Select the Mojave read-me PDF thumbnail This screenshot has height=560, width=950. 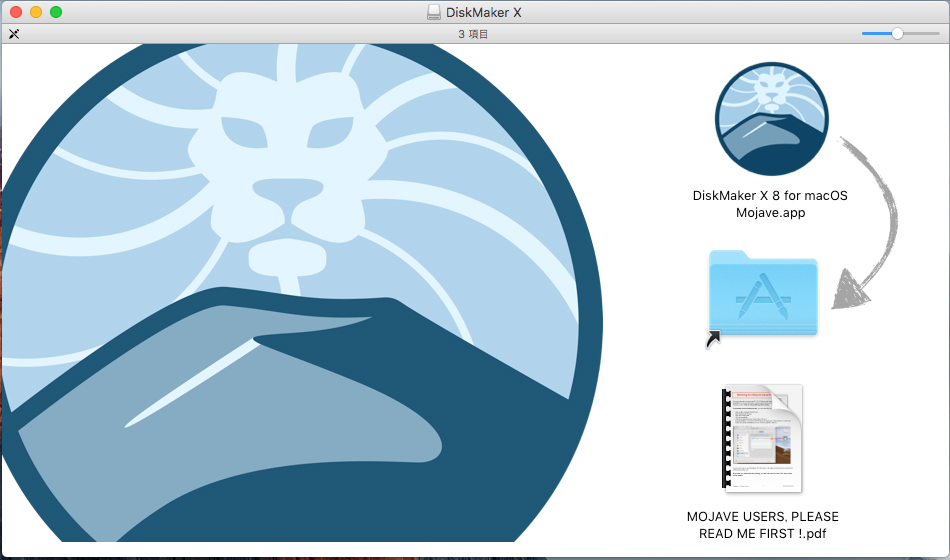coord(762,438)
